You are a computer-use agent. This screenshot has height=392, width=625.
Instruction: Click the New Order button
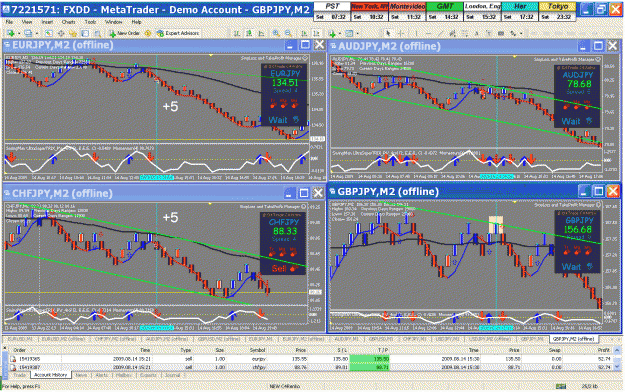click(124, 33)
